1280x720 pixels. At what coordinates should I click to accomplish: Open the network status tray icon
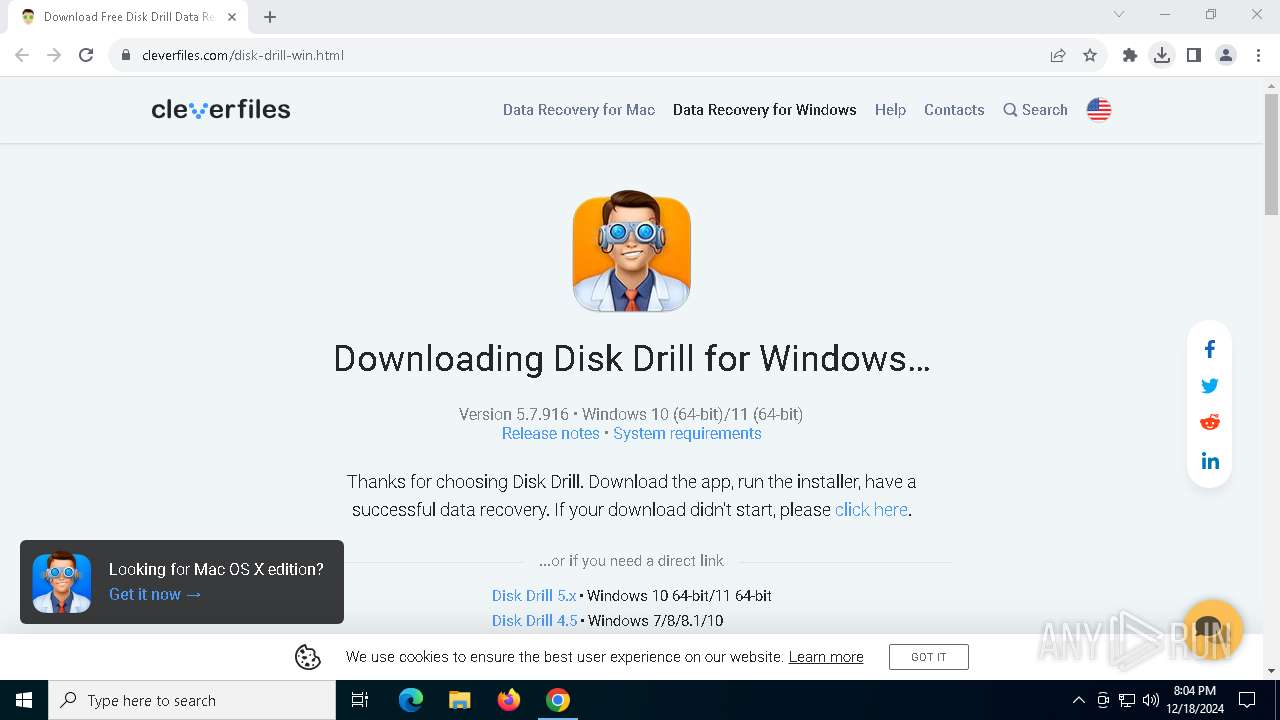[1127, 700]
